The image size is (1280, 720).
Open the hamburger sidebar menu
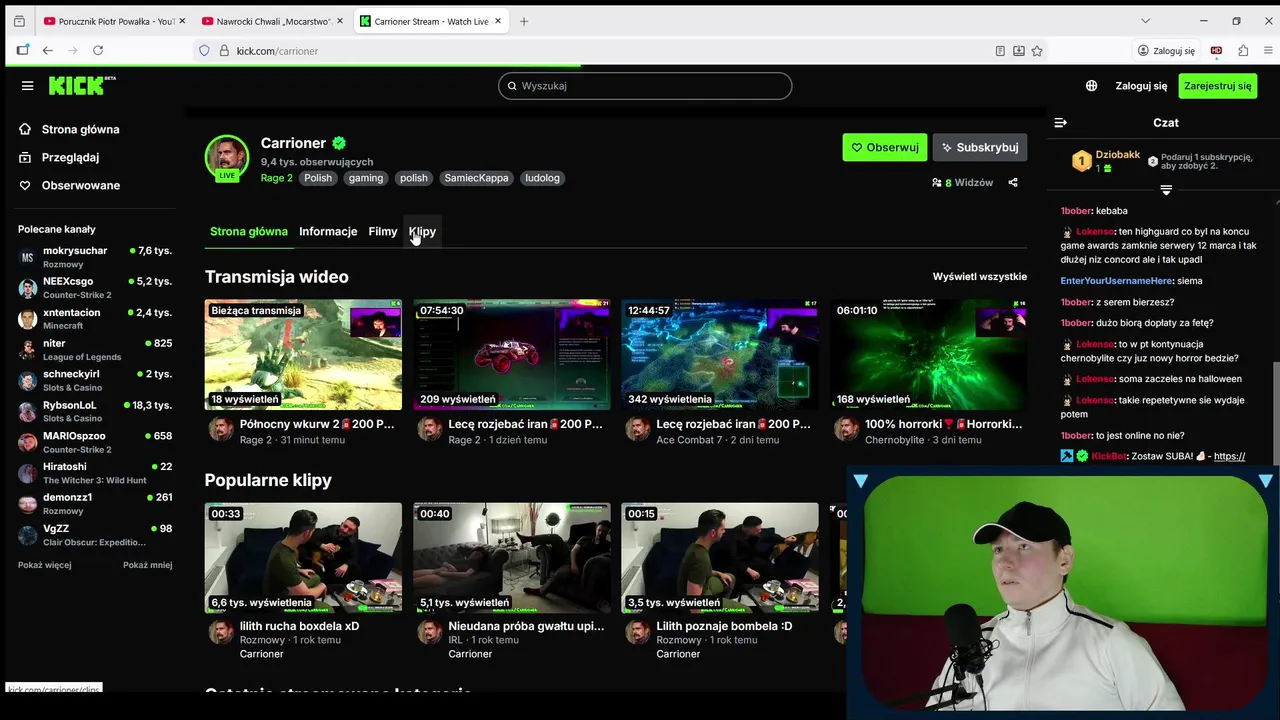point(27,86)
